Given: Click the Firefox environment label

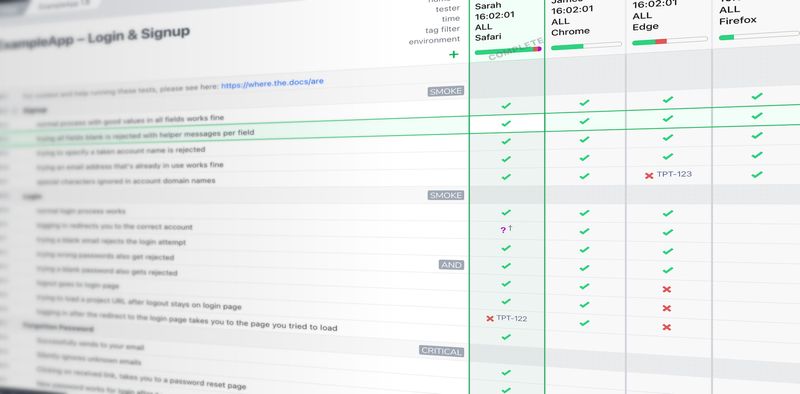Looking at the screenshot, I should [x=738, y=21].
